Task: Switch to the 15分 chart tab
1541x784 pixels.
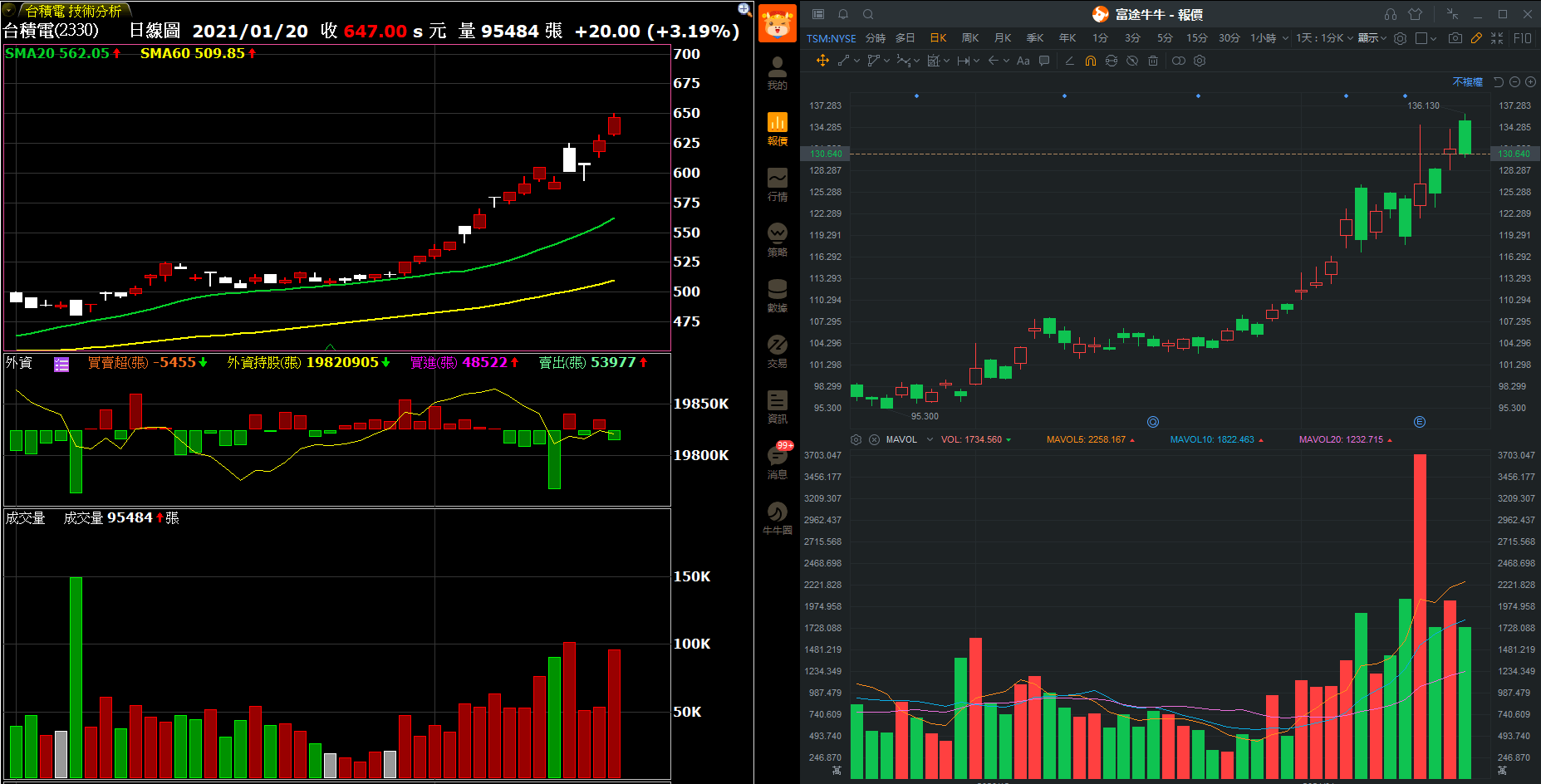Action: point(1196,38)
